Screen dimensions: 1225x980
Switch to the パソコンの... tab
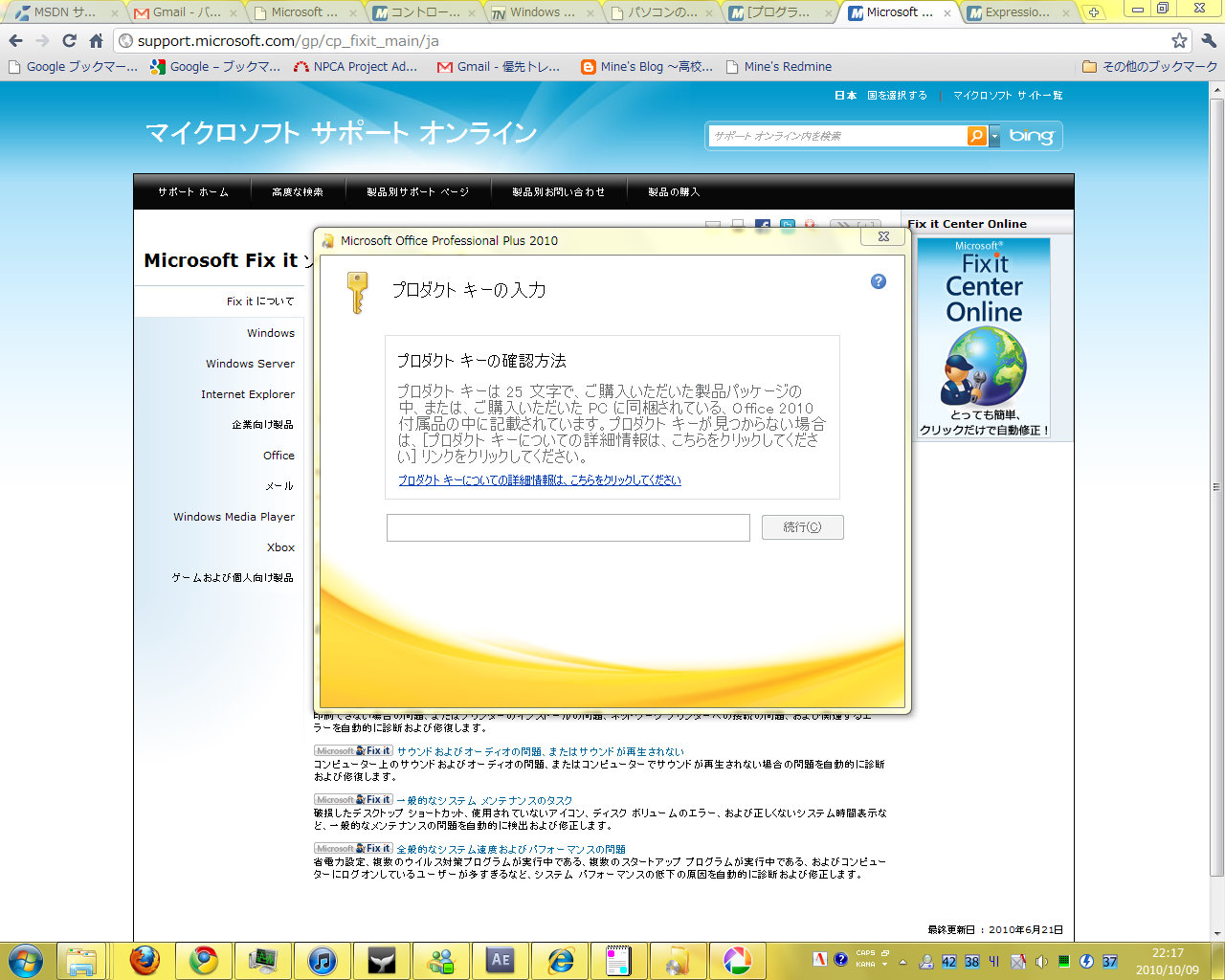pos(662,12)
